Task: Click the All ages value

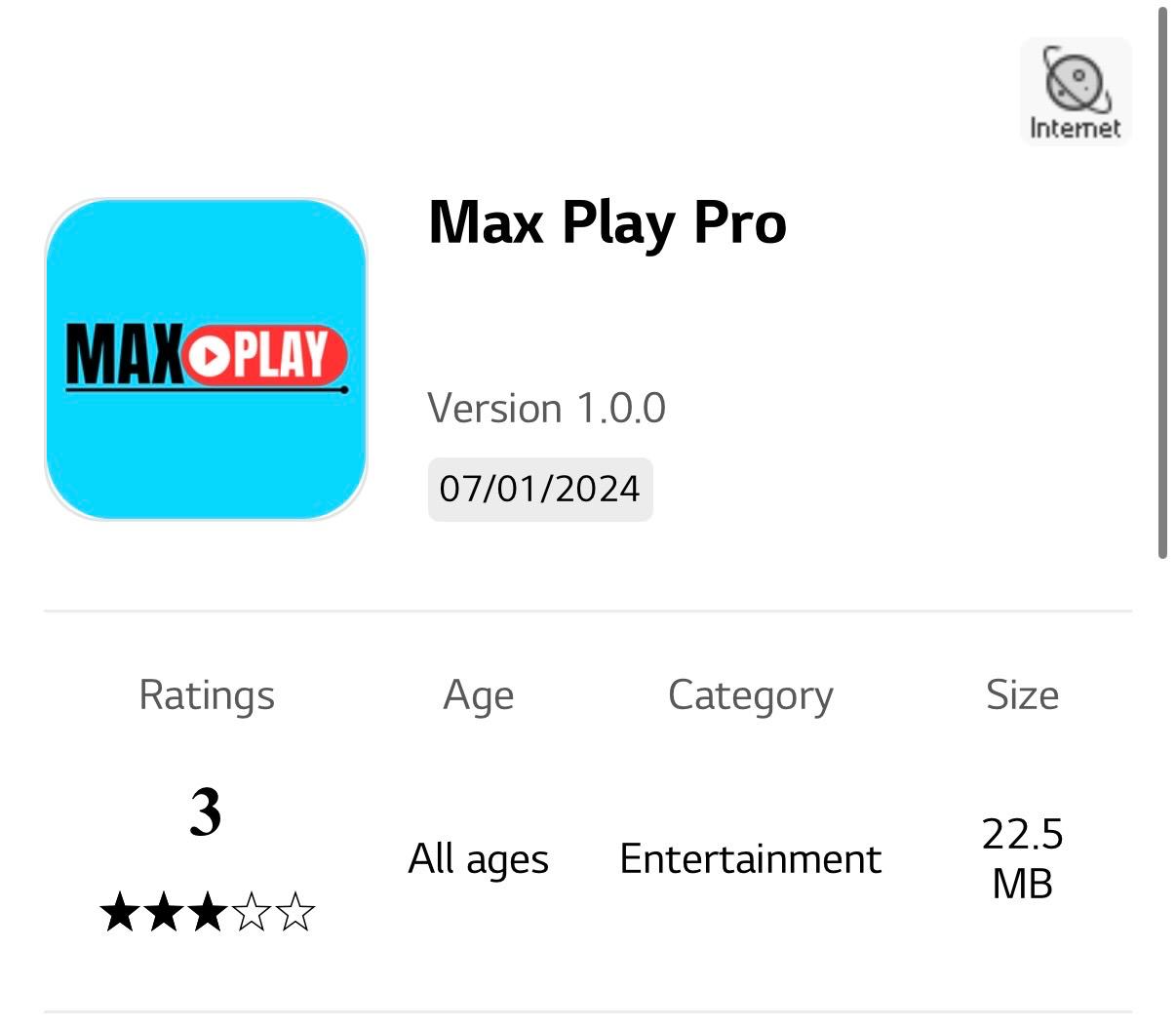Action: (x=478, y=859)
